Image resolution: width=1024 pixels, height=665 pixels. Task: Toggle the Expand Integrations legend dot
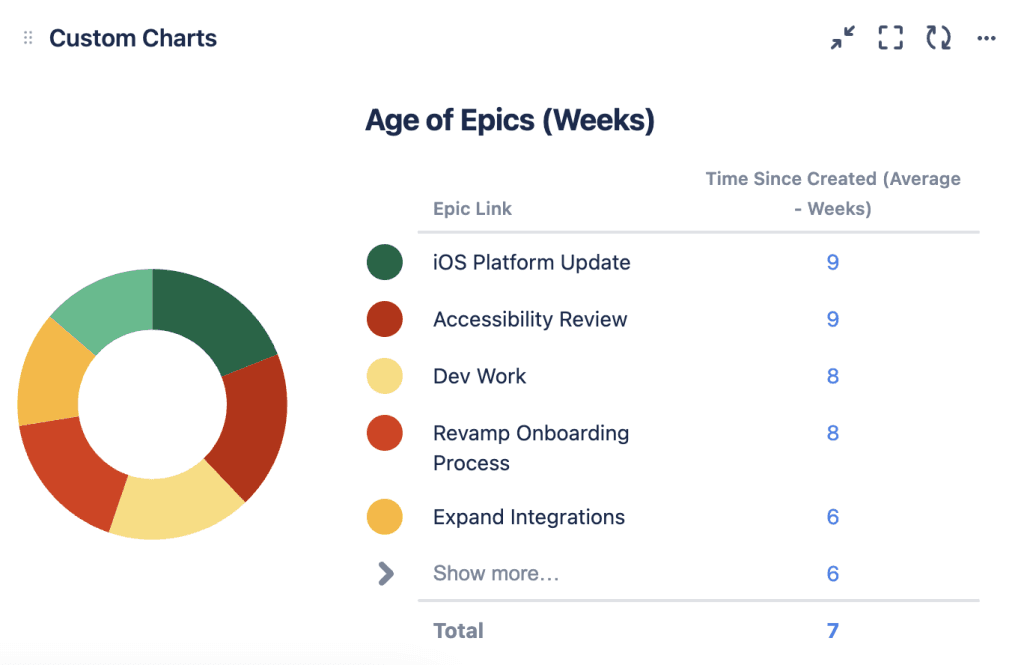[385, 517]
